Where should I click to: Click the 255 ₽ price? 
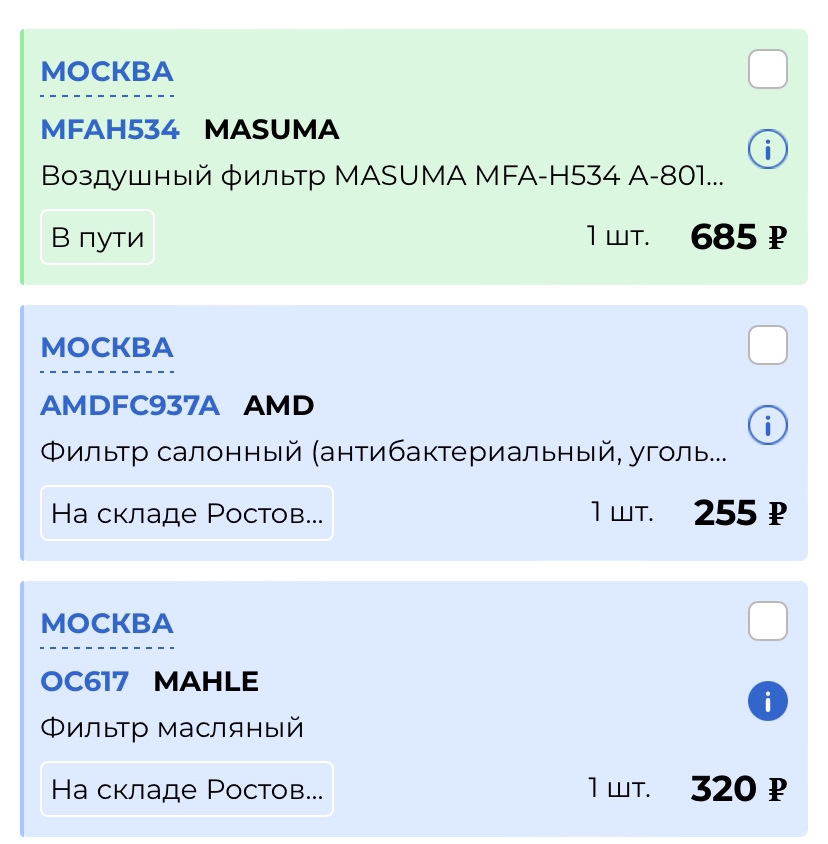pos(740,514)
